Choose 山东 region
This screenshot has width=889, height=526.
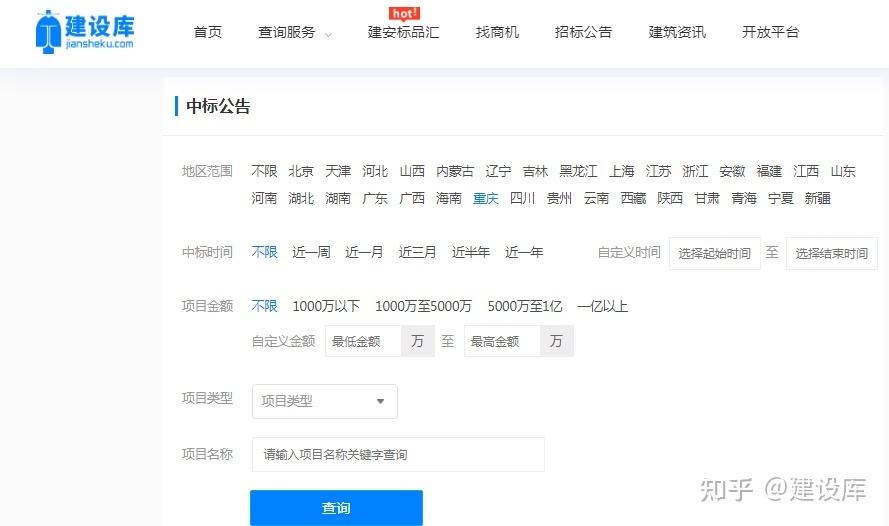tap(843, 171)
